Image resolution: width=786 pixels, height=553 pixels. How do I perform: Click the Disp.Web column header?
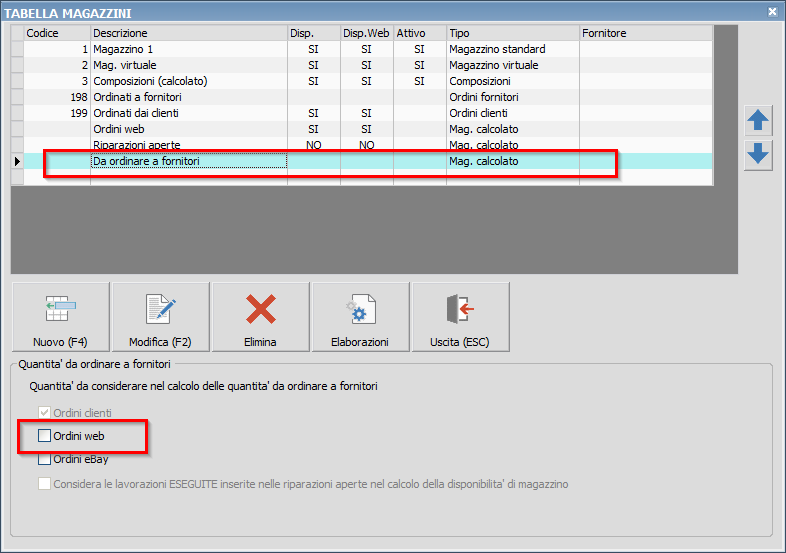click(367, 33)
